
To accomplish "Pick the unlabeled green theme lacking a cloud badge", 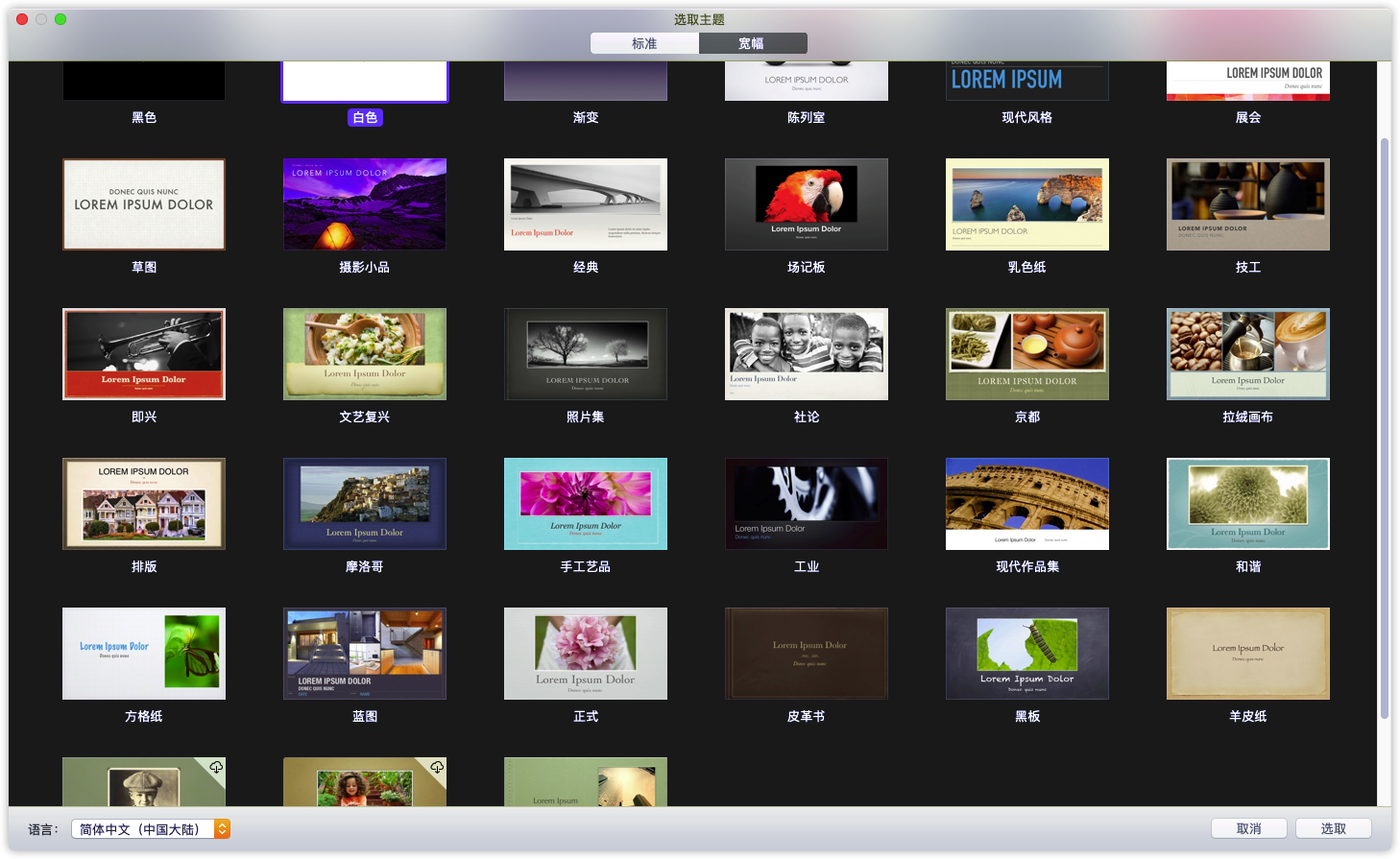I will 586,782.
